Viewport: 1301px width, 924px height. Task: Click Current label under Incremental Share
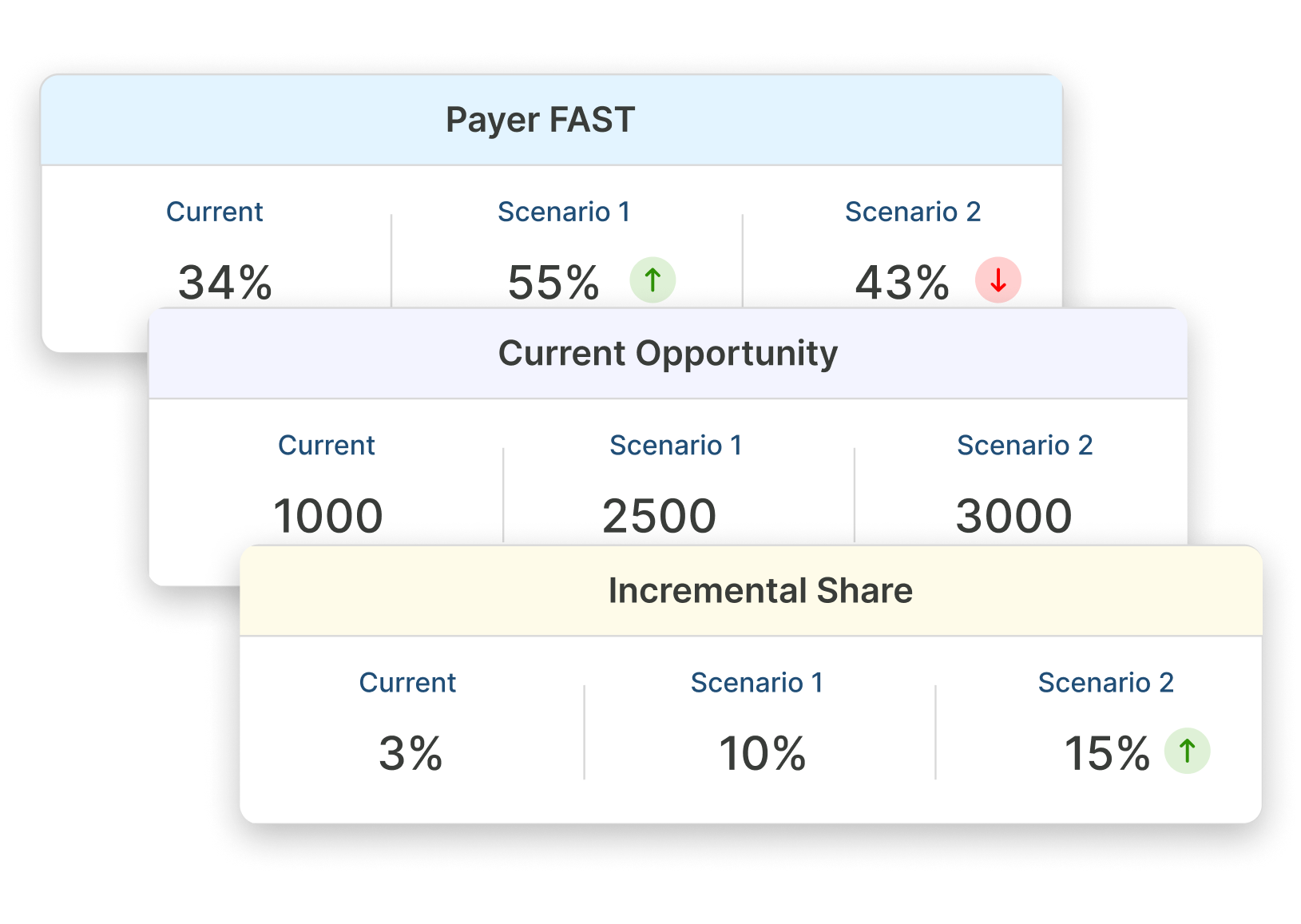407,683
